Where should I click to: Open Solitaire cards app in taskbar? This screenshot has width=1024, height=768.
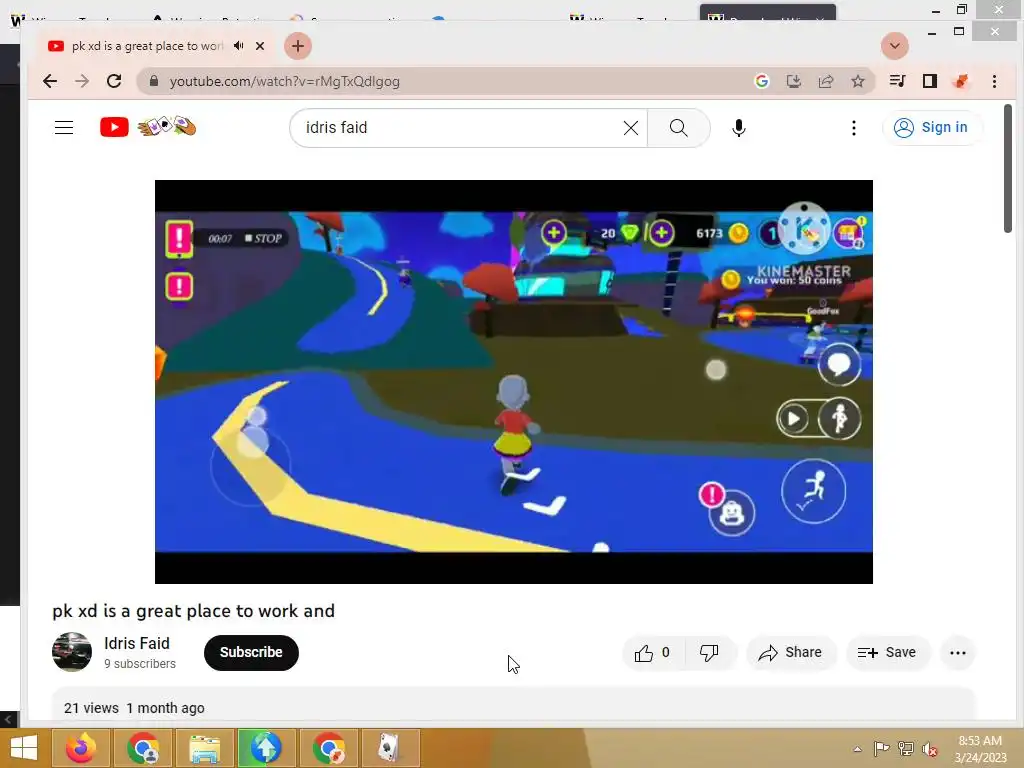click(390, 748)
